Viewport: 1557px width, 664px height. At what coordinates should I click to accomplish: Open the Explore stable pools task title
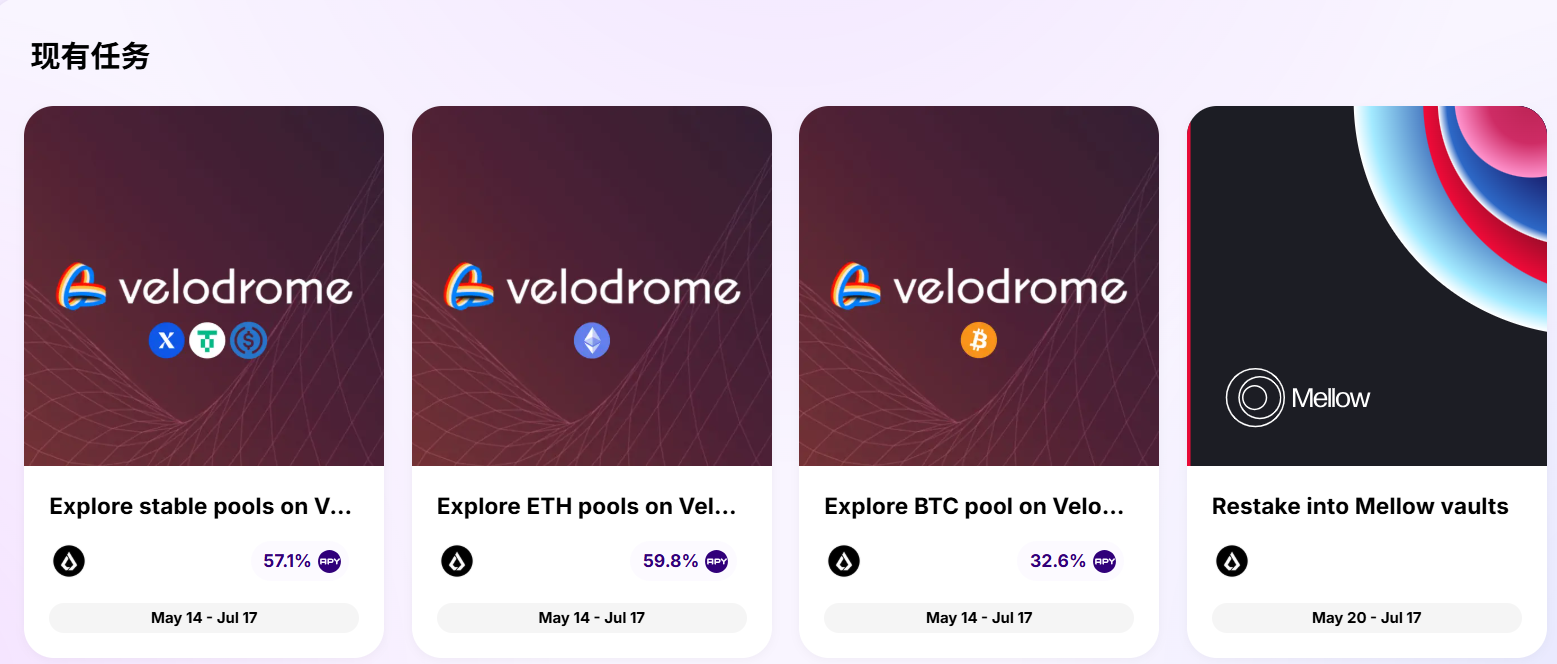coord(201,507)
